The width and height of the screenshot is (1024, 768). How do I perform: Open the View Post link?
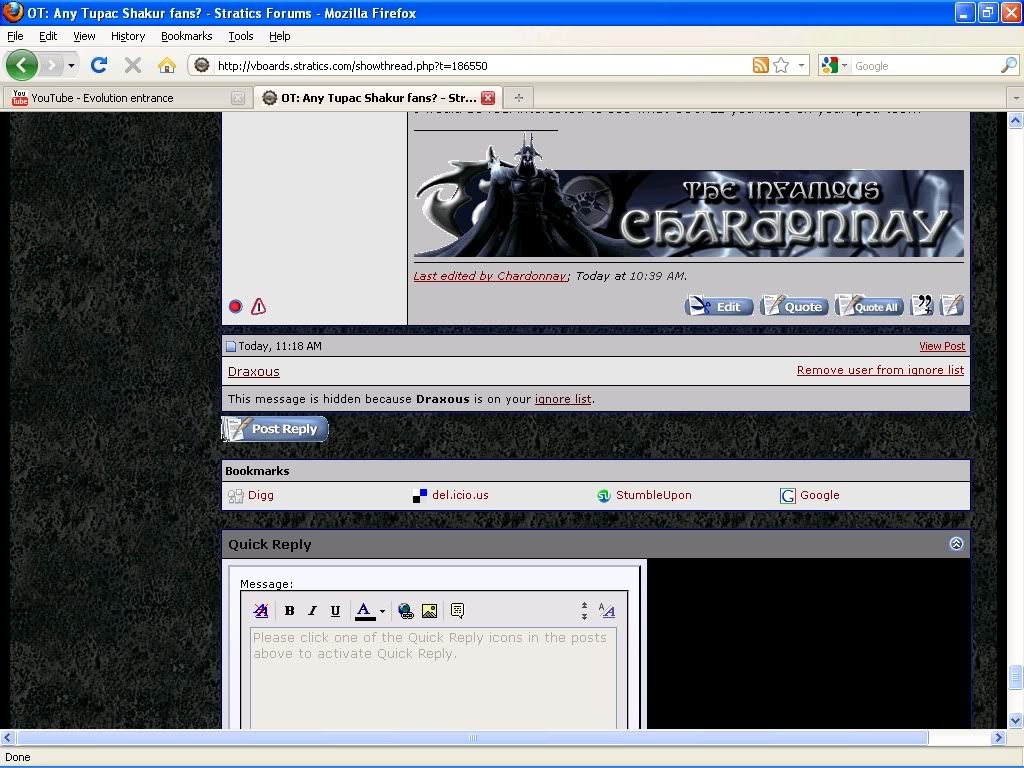coord(942,346)
